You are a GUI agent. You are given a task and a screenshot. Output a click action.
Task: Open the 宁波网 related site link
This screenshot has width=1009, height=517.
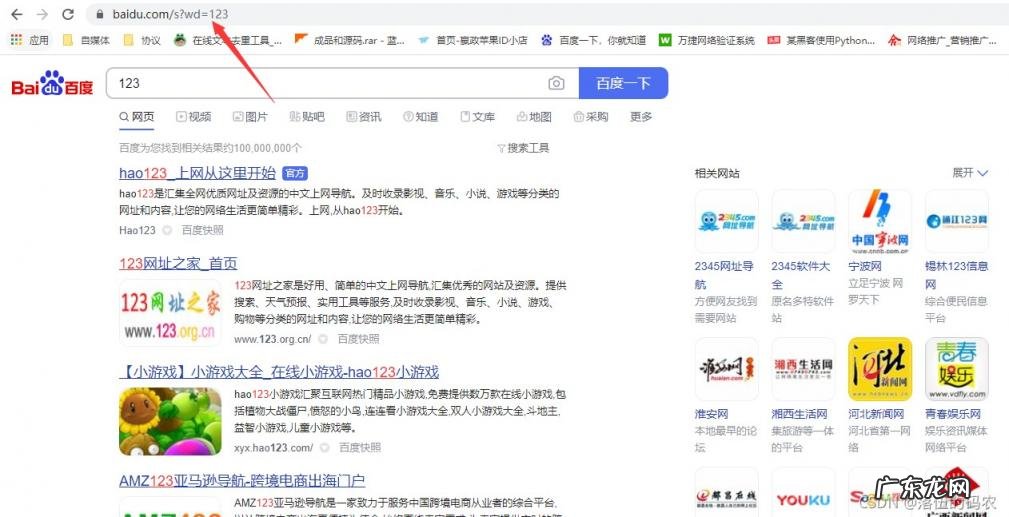pos(864,266)
